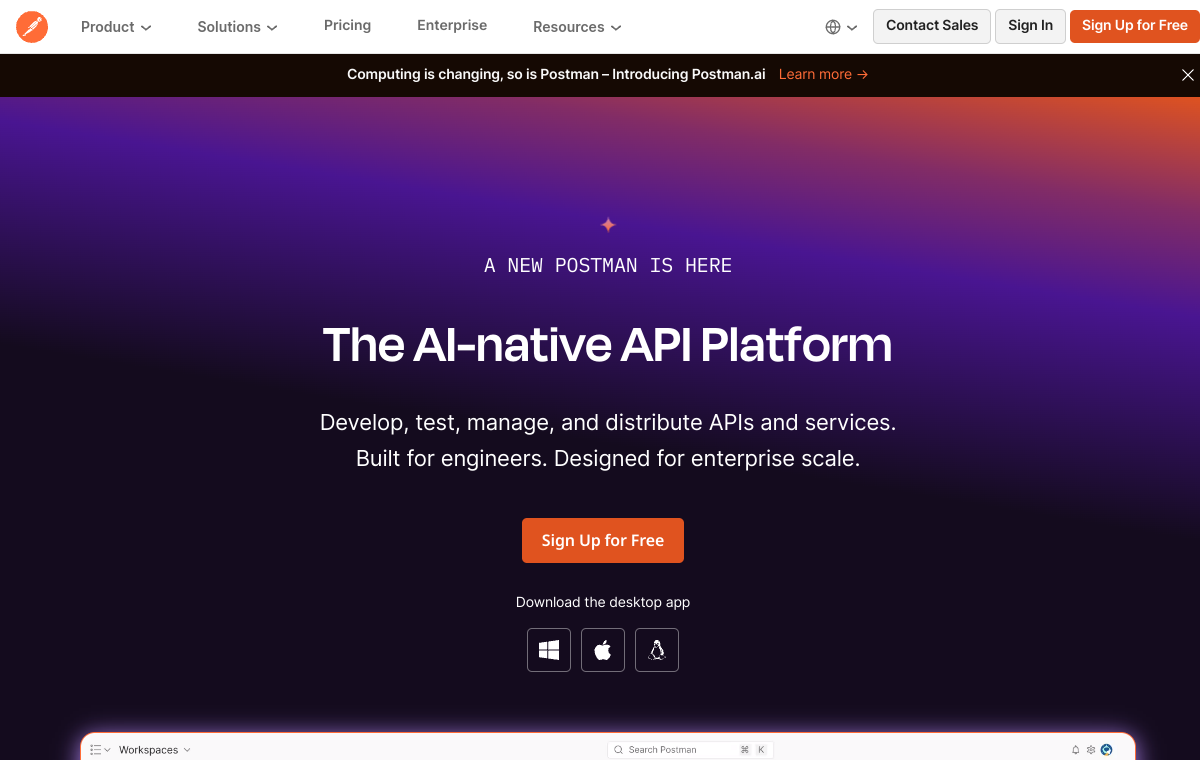Open settings gear in app preview

pyautogui.click(x=1091, y=750)
